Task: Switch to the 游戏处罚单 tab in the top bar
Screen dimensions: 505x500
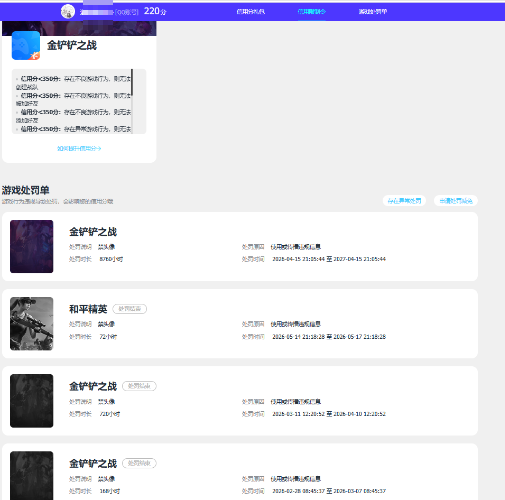Action: (373, 12)
